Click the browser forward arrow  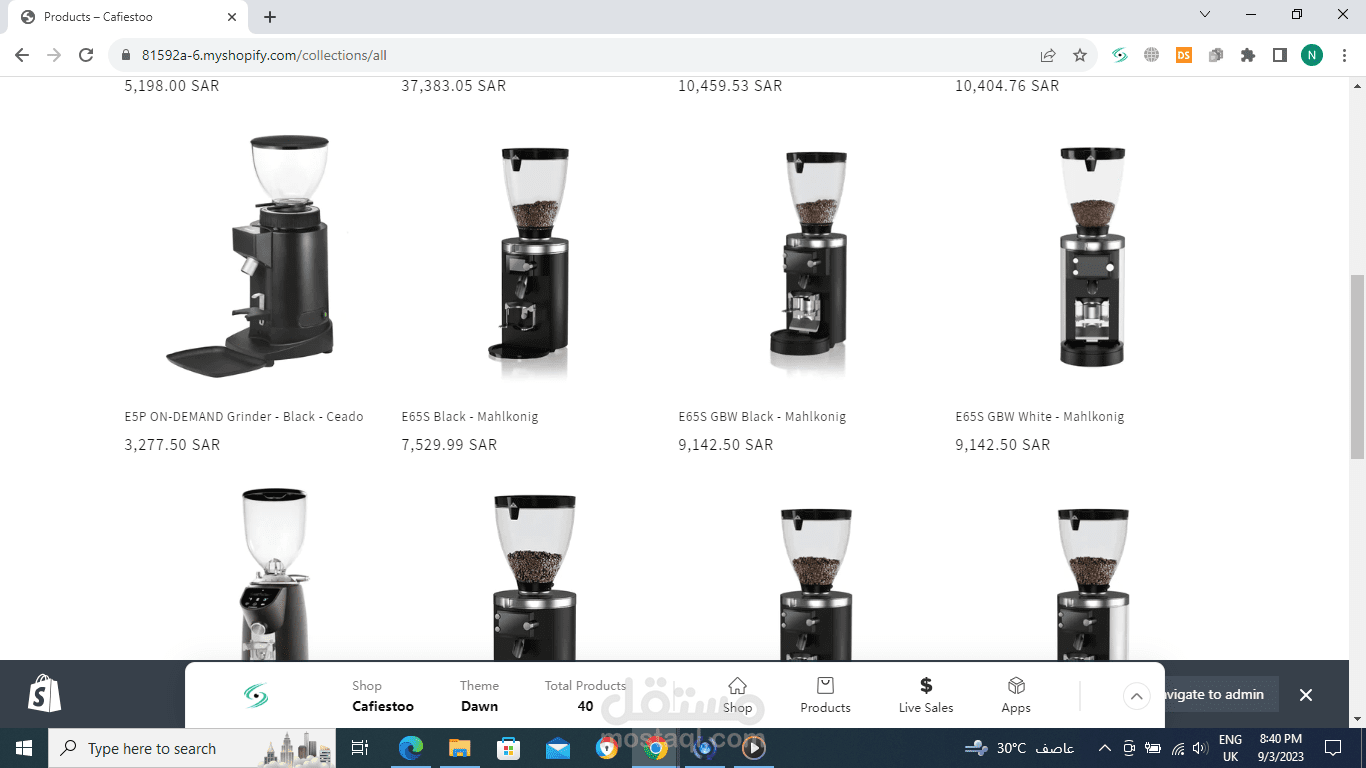point(54,55)
